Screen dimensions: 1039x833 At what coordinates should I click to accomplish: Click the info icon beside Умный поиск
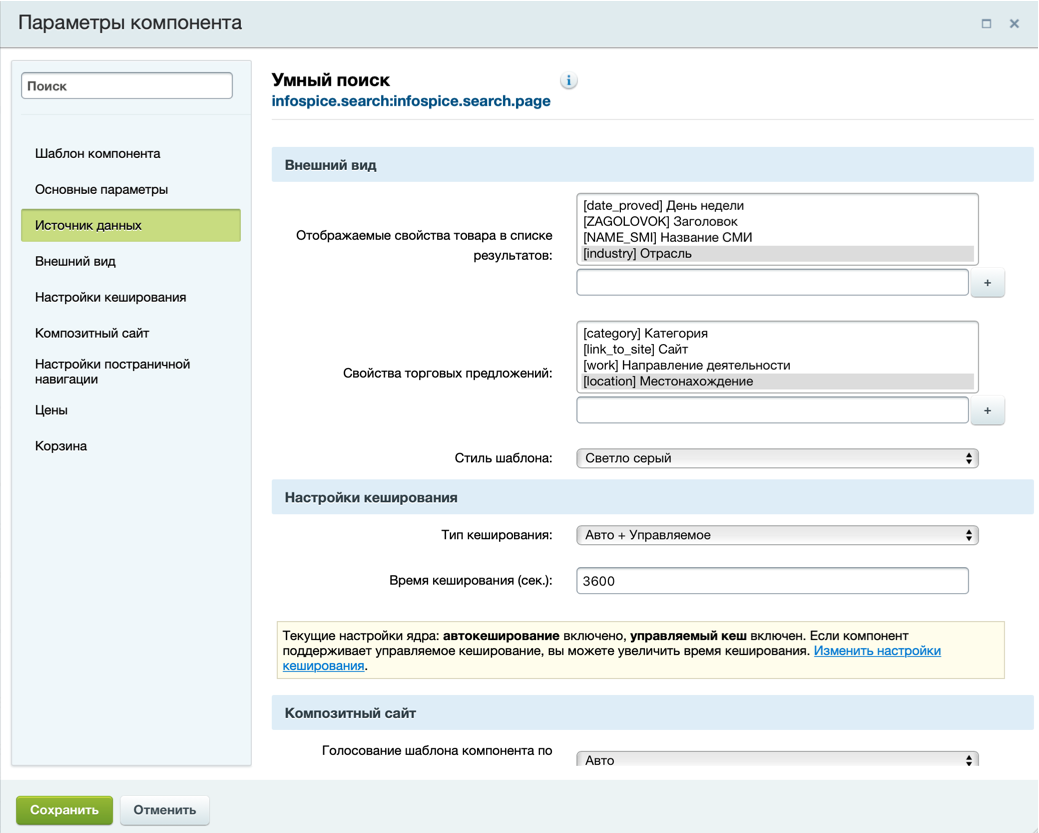569,81
